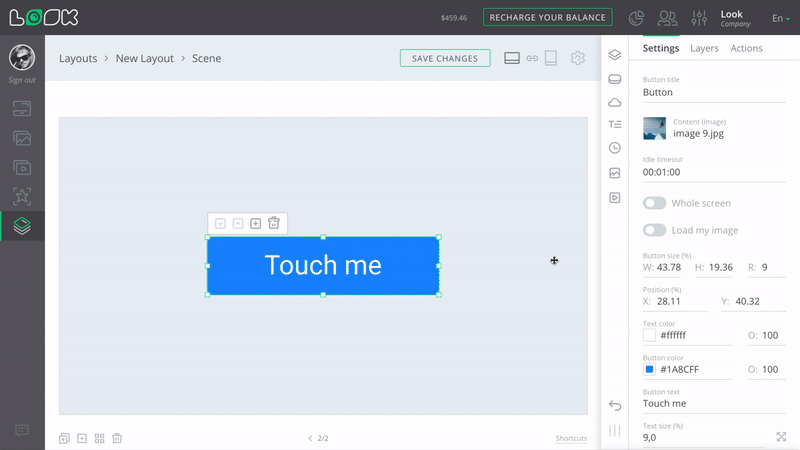Open the layers stack icon in left sidebar

coord(22,226)
